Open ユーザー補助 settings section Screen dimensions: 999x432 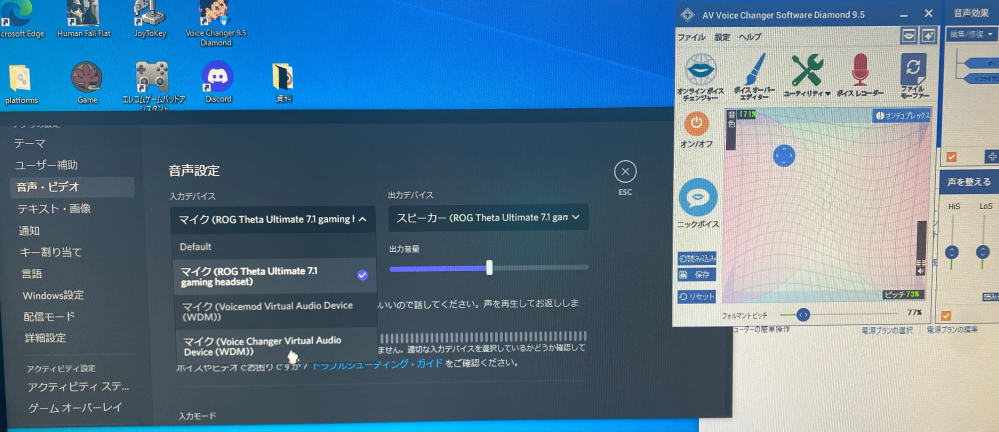(x=47, y=165)
